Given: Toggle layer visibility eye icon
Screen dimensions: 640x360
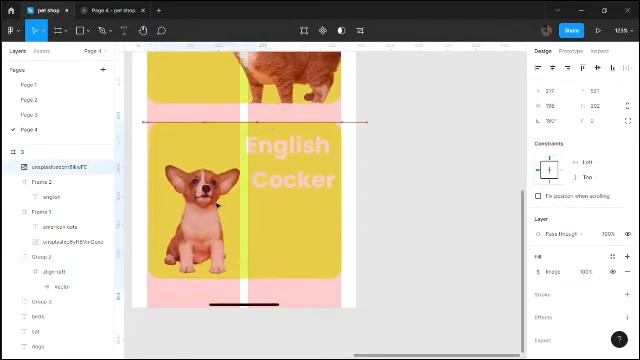Looking at the screenshot, I should click(628, 234).
